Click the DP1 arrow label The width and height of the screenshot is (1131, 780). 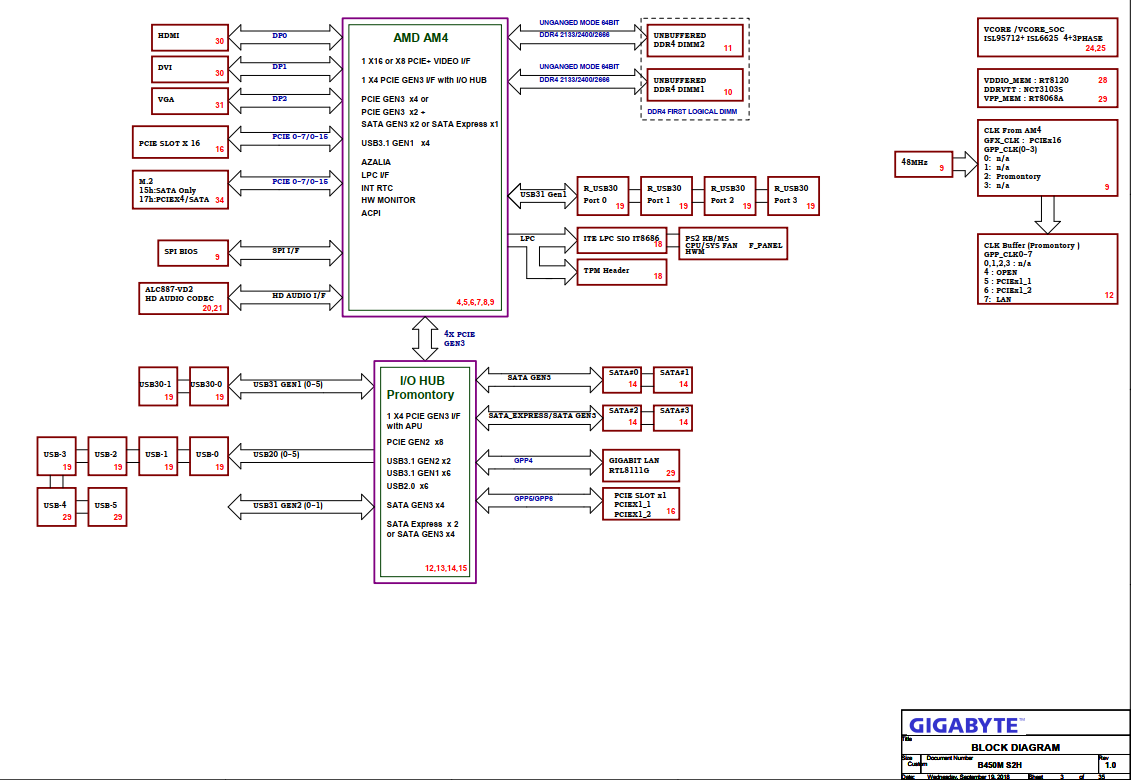[x=279, y=66]
